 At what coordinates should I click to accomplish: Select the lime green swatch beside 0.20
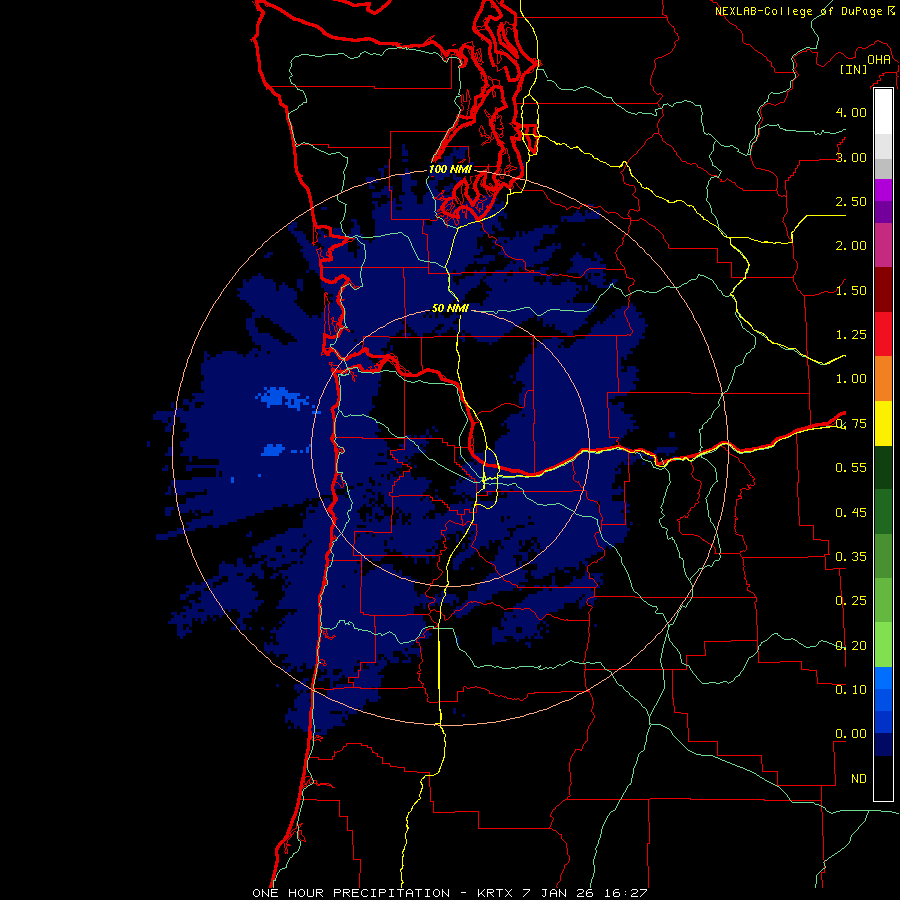click(x=883, y=645)
